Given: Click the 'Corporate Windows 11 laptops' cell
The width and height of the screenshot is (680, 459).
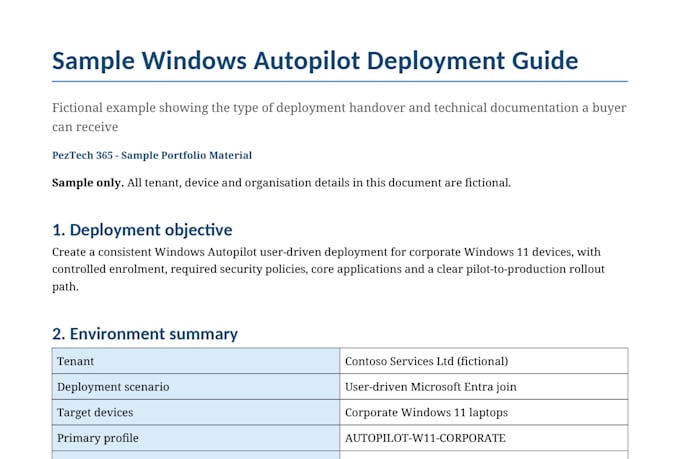Looking at the screenshot, I should [x=484, y=412].
